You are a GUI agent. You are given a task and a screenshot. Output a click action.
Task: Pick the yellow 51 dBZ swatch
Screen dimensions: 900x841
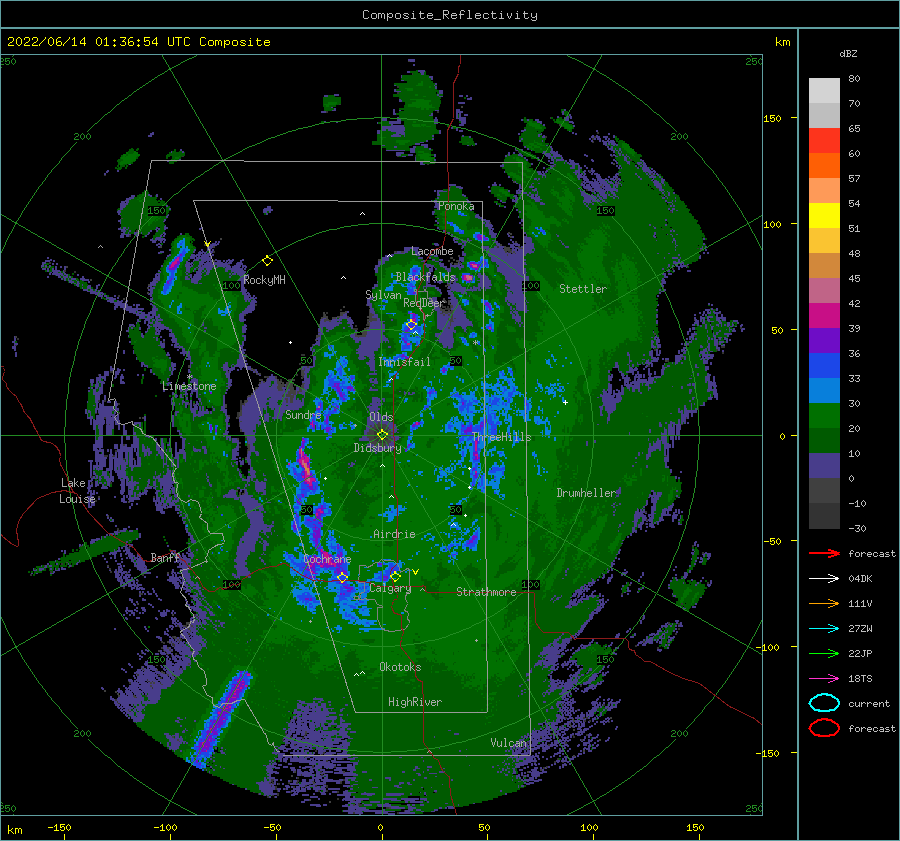(824, 215)
